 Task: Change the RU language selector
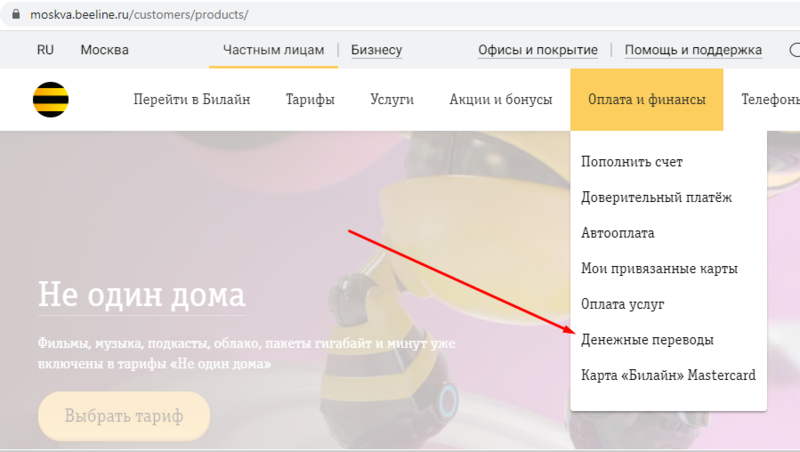(45, 50)
